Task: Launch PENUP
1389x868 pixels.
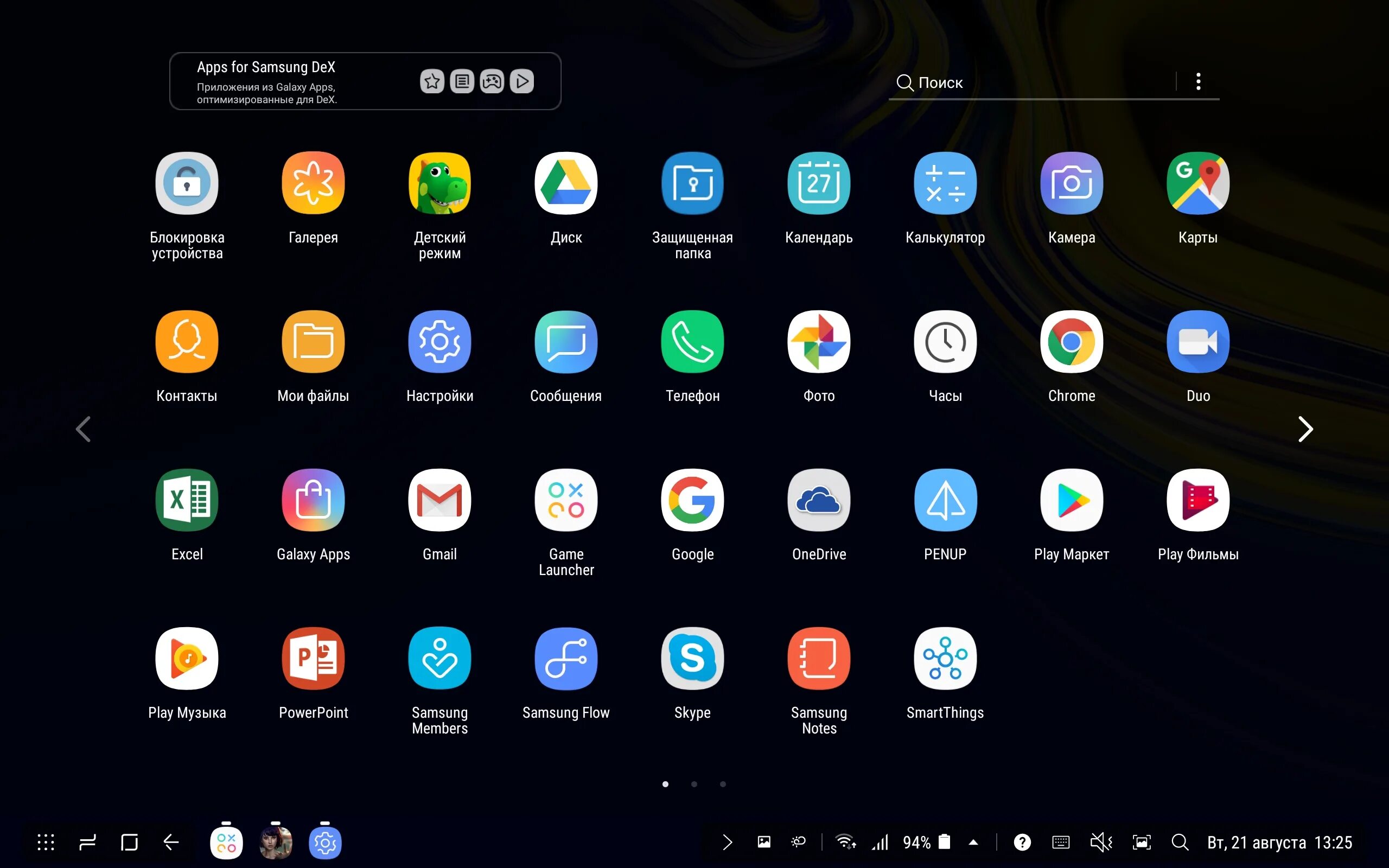Action: (945, 500)
